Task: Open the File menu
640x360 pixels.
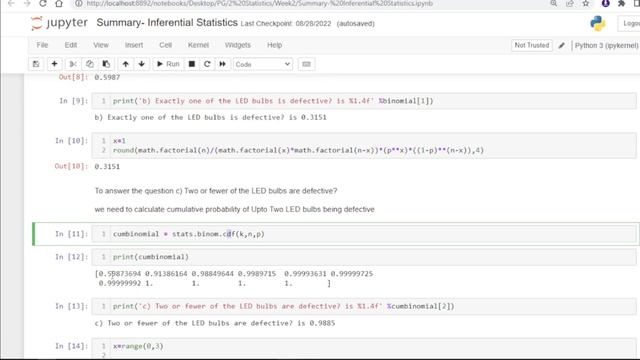Action: coord(42,45)
